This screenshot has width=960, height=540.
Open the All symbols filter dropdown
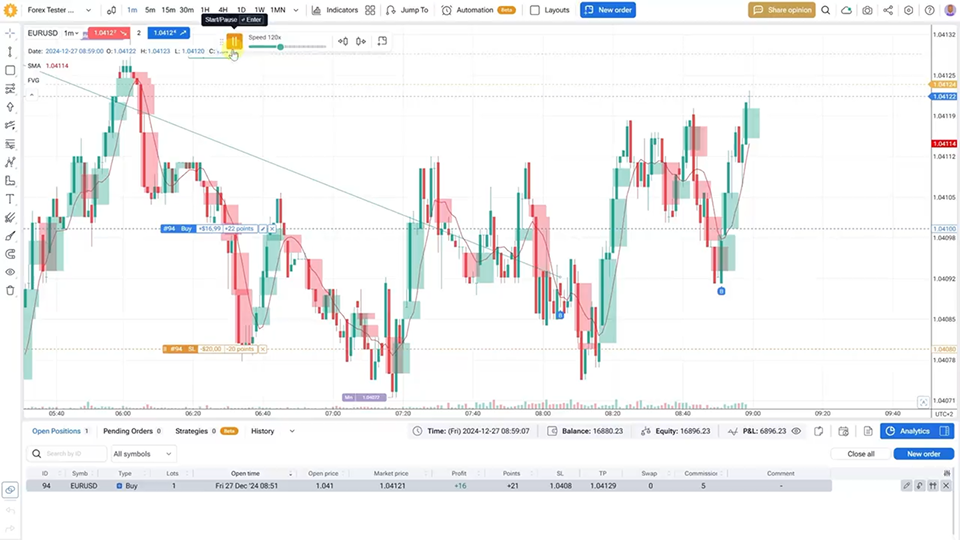point(143,454)
